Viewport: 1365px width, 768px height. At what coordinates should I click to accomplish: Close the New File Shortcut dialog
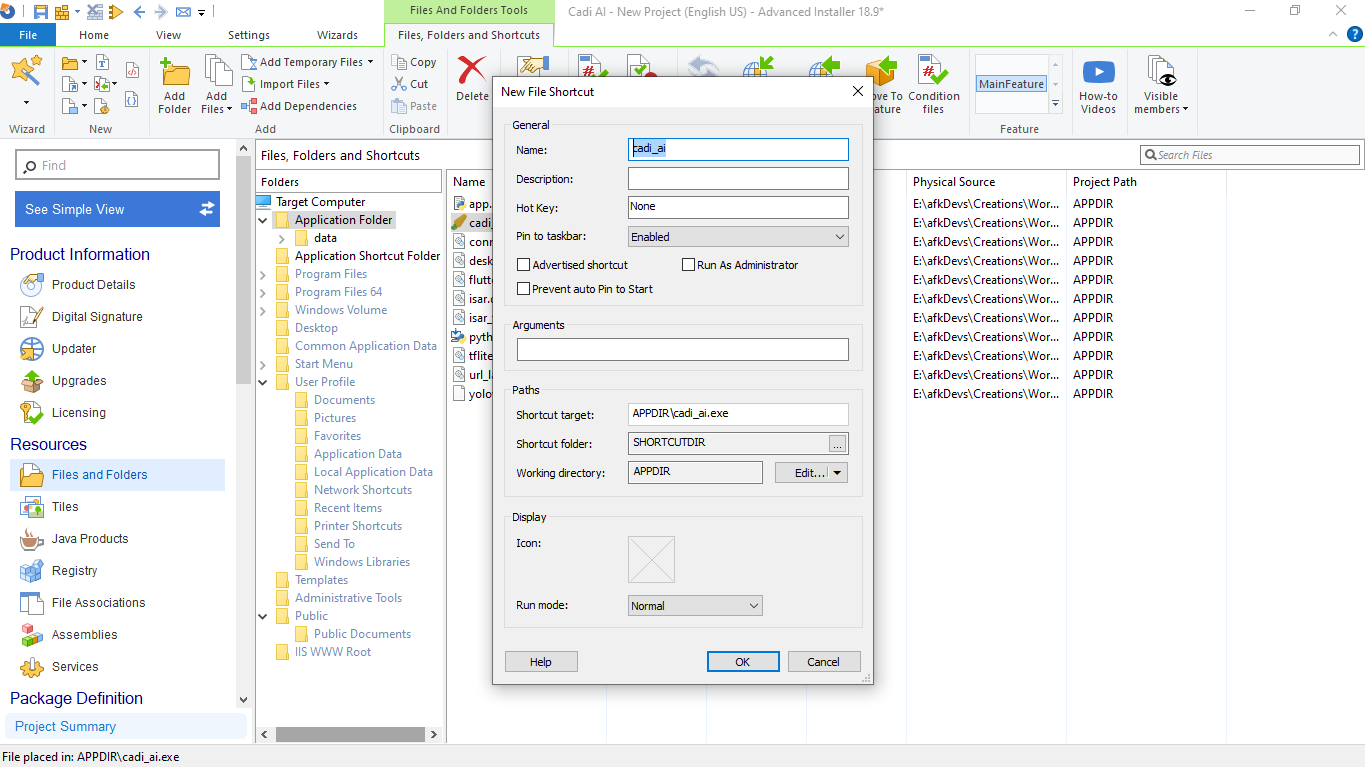click(857, 91)
